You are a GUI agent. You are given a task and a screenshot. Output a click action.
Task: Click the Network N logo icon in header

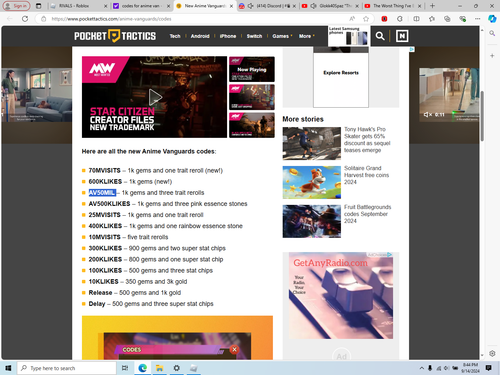[402, 36]
